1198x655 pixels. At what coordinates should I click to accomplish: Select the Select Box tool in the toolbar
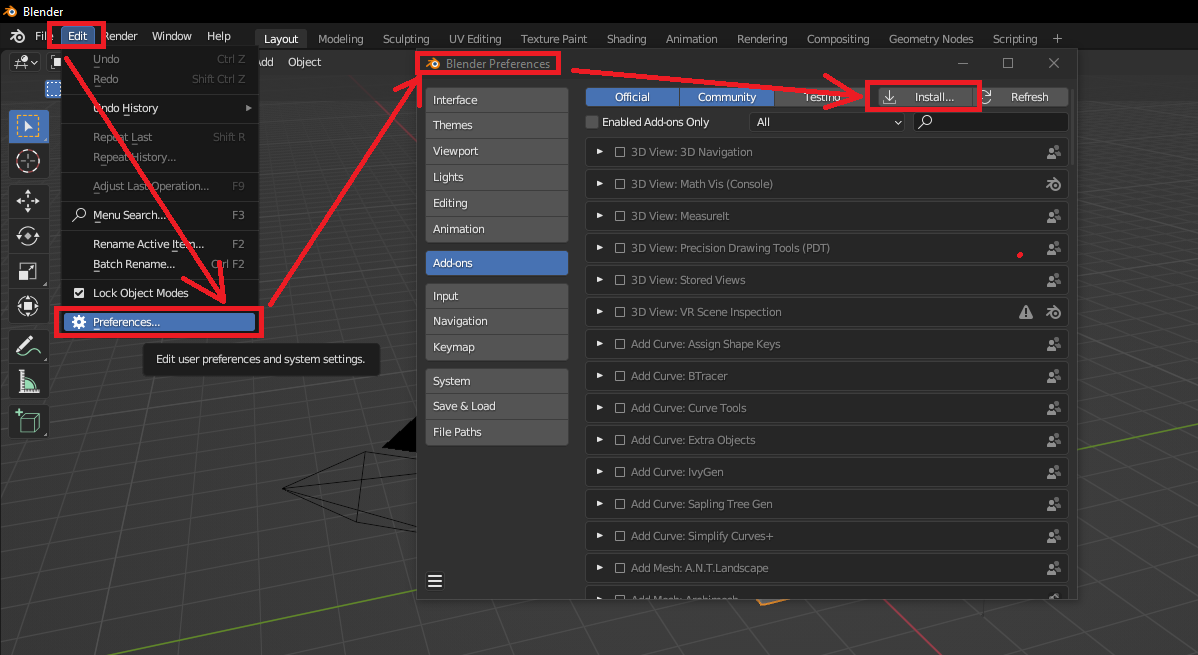(28, 126)
